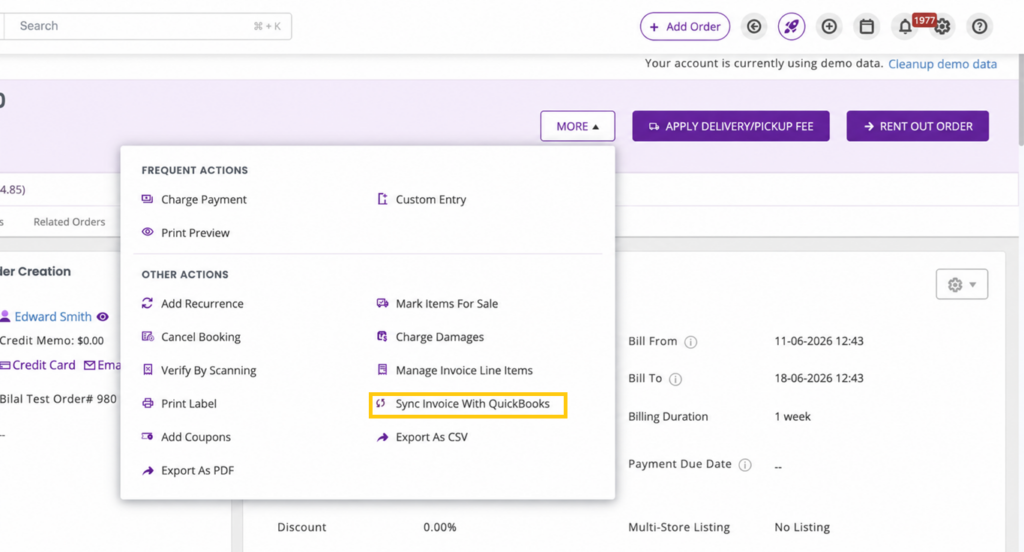The width and height of the screenshot is (1024, 552).
Task: Click info icon next to Bill From
Action: click(x=690, y=342)
